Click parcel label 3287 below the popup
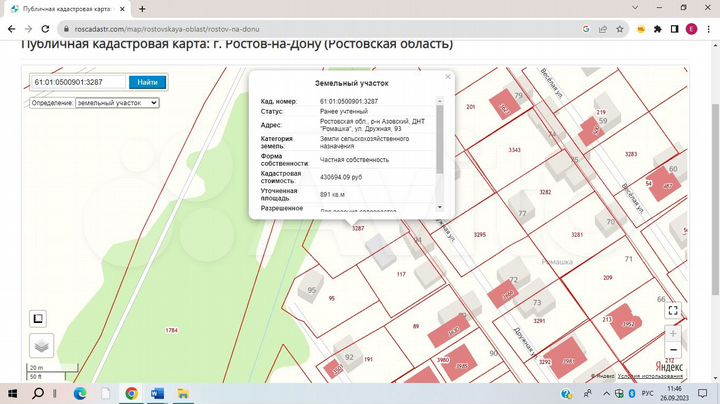This screenshot has width=720, height=404. click(x=358, y=228)
